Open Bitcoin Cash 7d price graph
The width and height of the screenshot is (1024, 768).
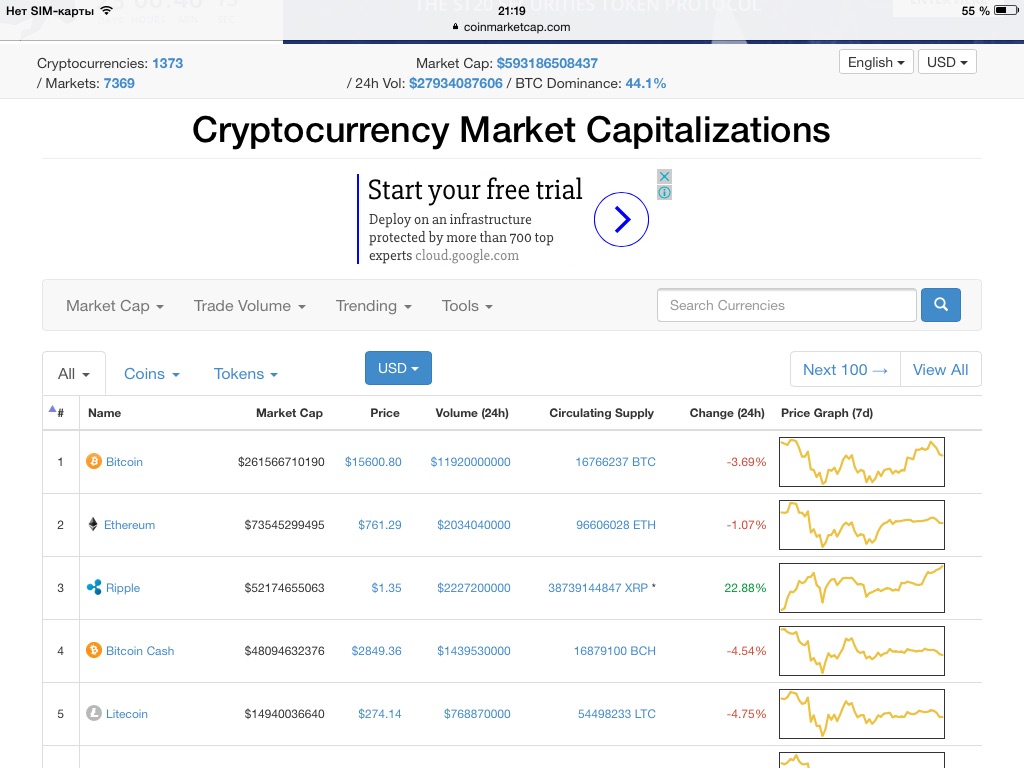pos(862,650)
